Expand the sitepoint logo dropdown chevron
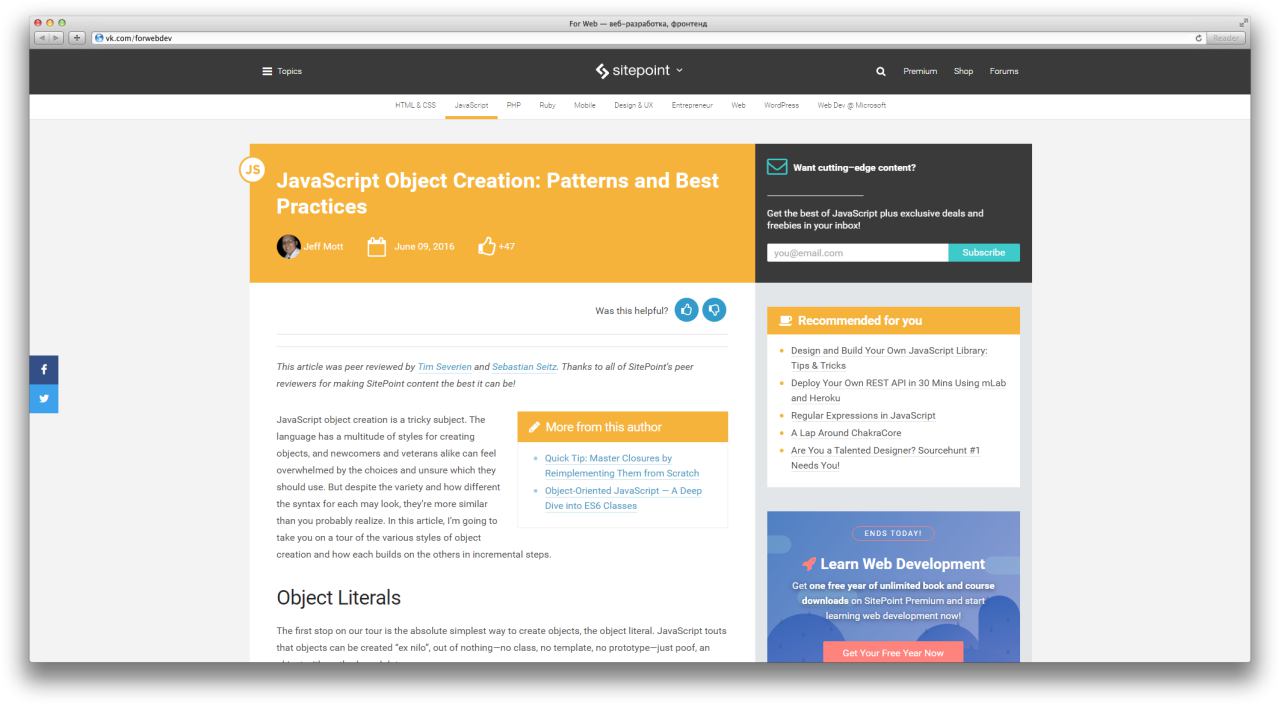Viewport: 1280px width, 705px height. 680,71
